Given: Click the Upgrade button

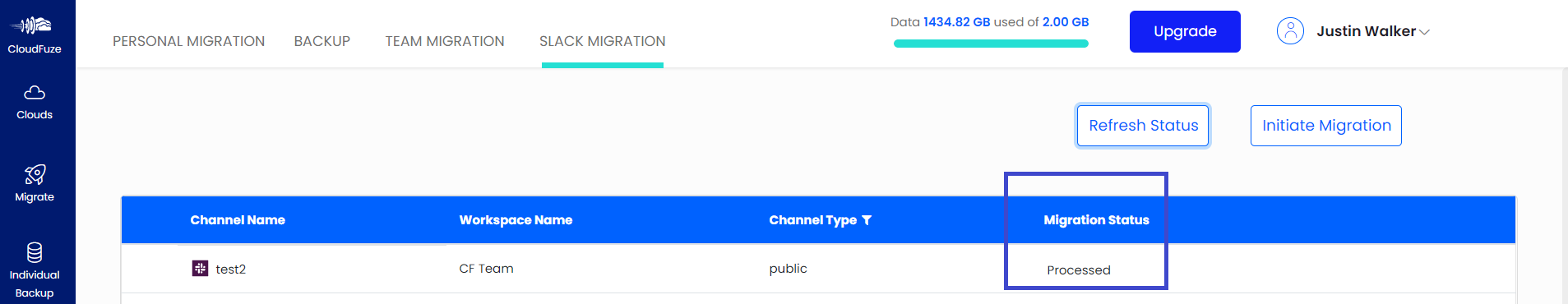Looking at the screenshot, I should click(x=1185, y=31).
